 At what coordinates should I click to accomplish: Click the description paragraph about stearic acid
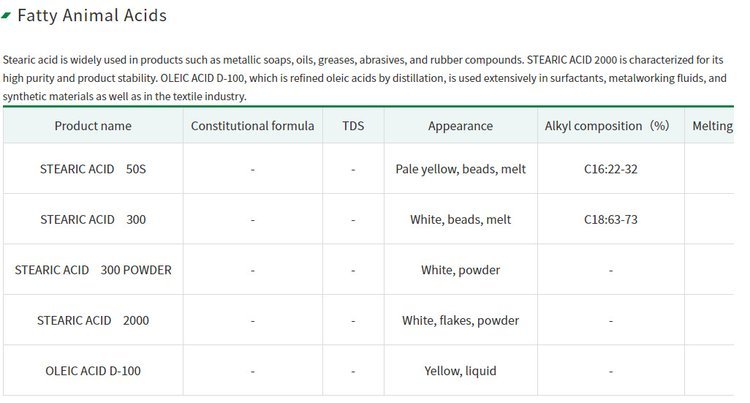(x=365, y=78)
